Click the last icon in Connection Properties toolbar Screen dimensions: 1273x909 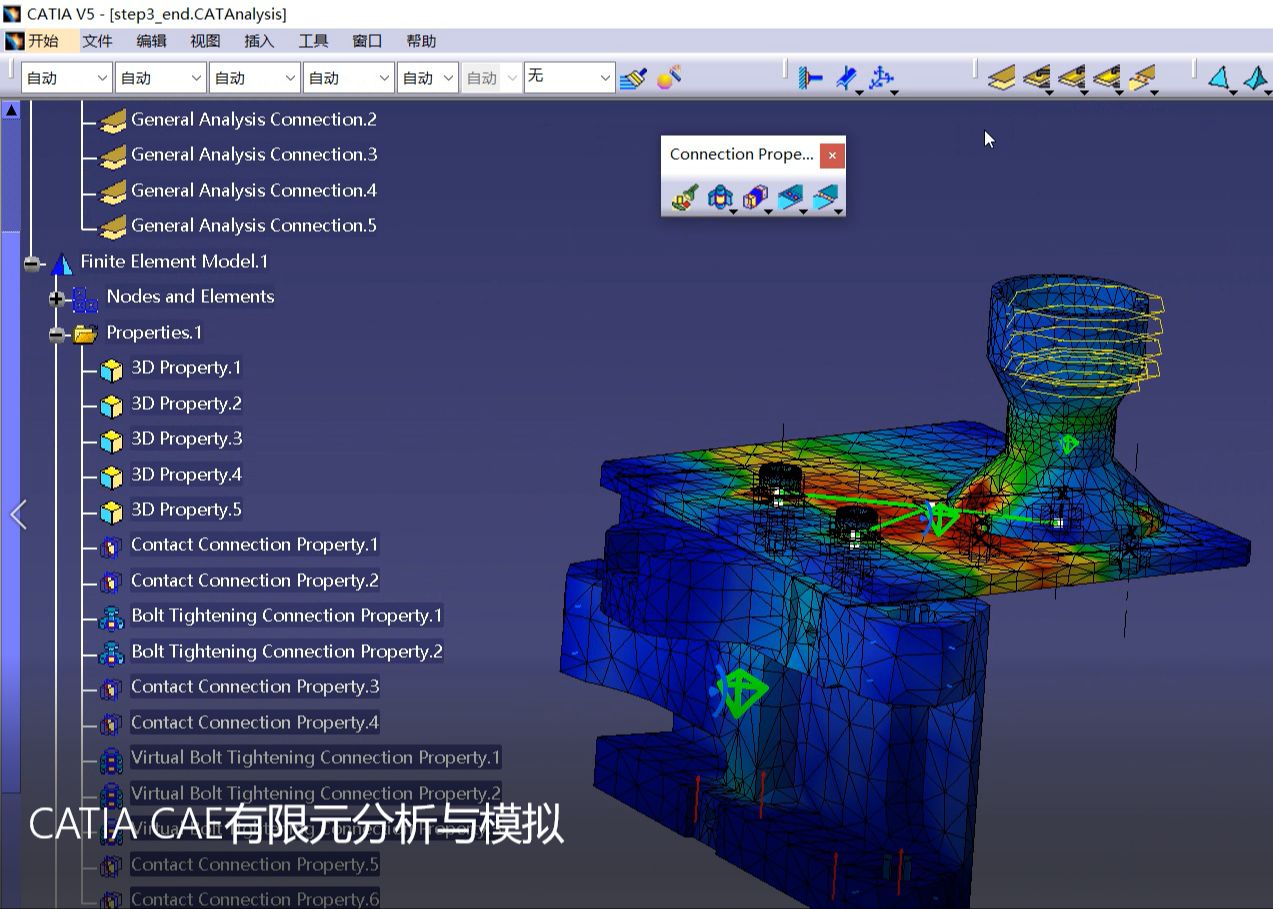[x=825, y=198]
